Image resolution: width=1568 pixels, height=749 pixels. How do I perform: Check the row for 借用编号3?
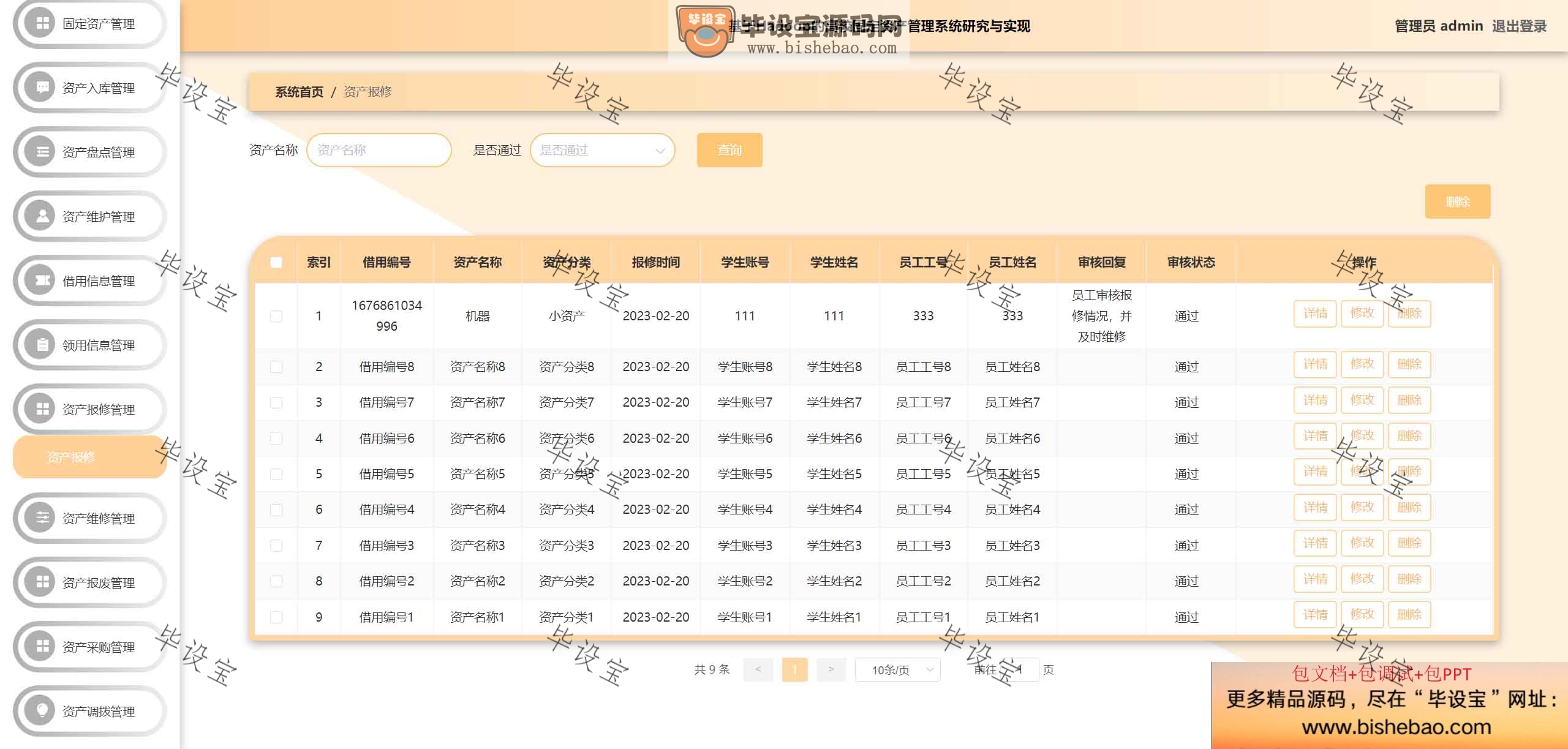(x=276, y=545)
